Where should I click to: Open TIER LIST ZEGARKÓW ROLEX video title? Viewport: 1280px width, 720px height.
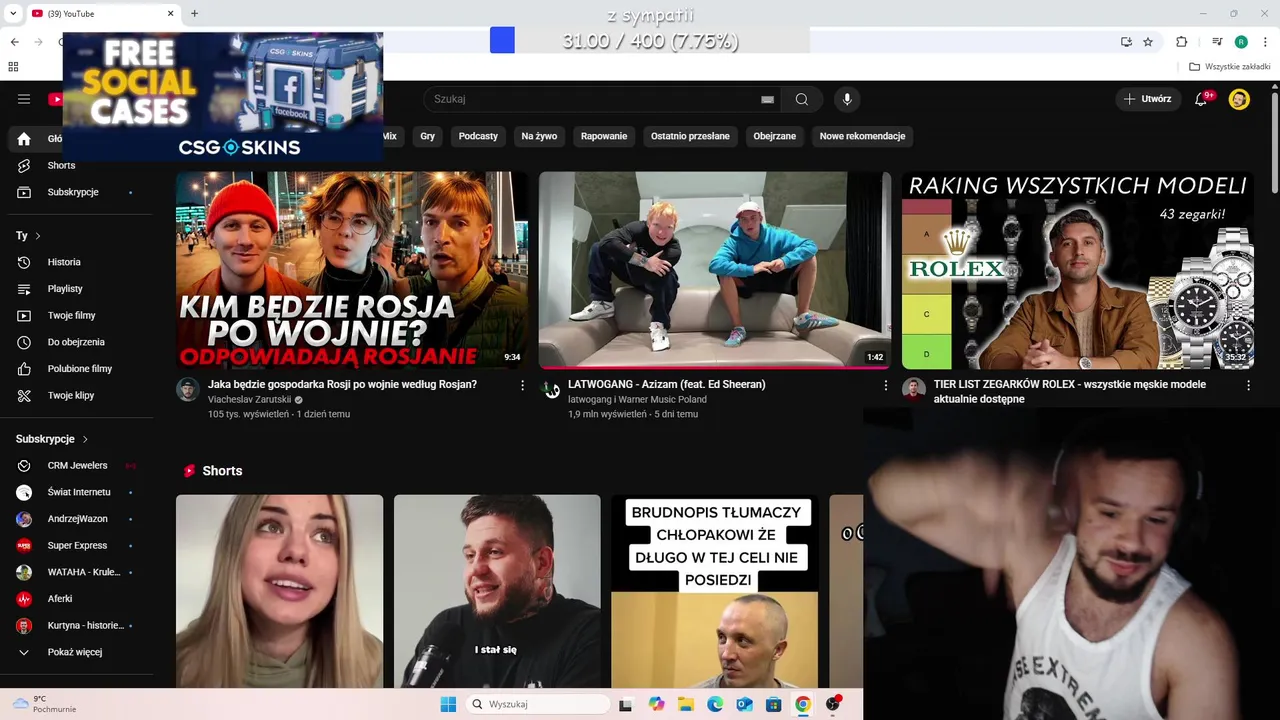click(x=1070, y=391)
